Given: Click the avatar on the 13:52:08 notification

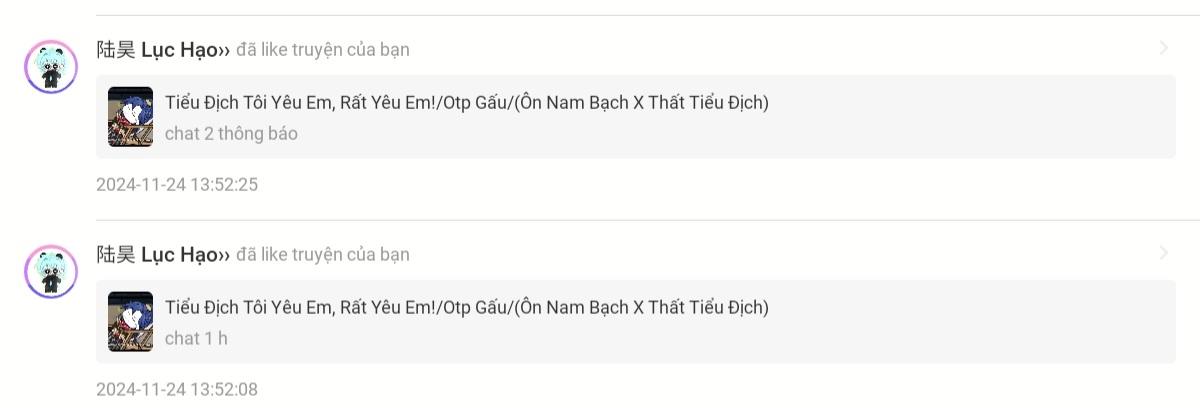Looking at the screenshot, I should click(x=50, y=271).
